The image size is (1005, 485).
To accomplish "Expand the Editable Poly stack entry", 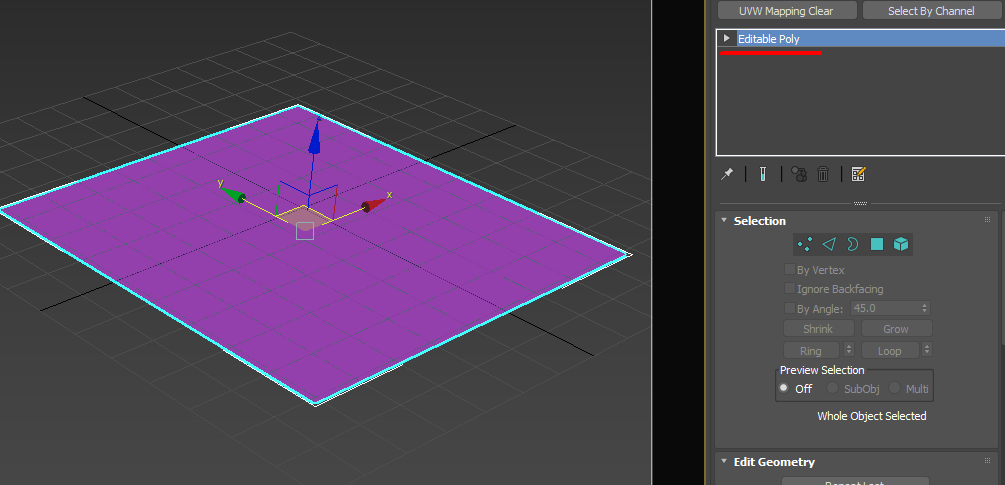I will (x=726, y=38).
